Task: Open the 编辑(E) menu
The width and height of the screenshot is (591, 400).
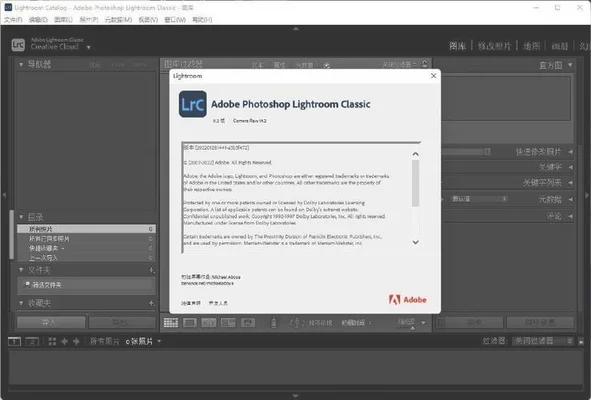Action: click(38, 20)
